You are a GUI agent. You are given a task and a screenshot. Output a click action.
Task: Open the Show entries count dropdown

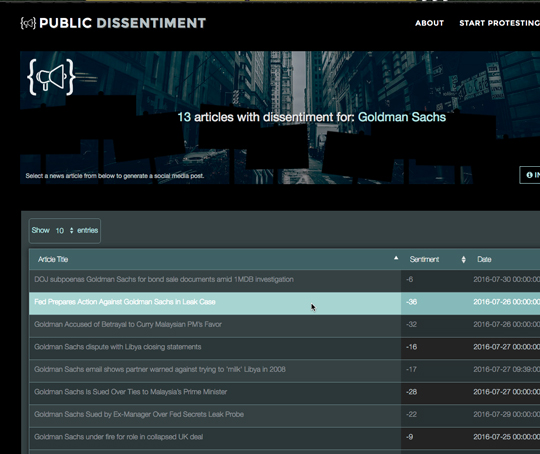tap(65, 230)
